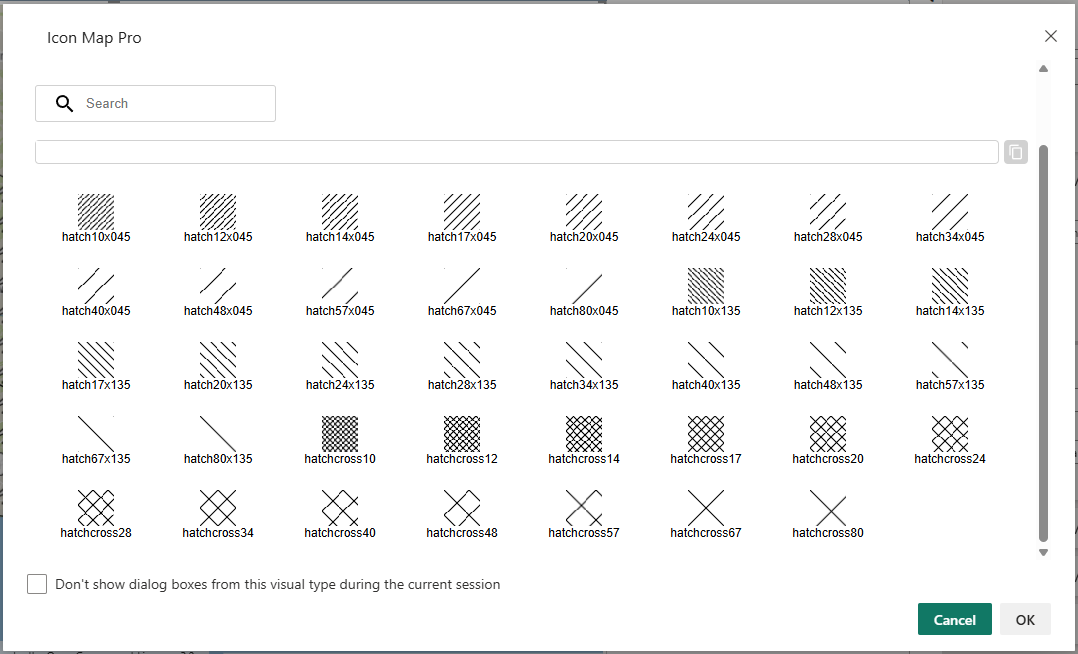Choose the hatch80x135 diagonal line icon
This screenshot has height=654, width=1078.
(x=218, y=434)
